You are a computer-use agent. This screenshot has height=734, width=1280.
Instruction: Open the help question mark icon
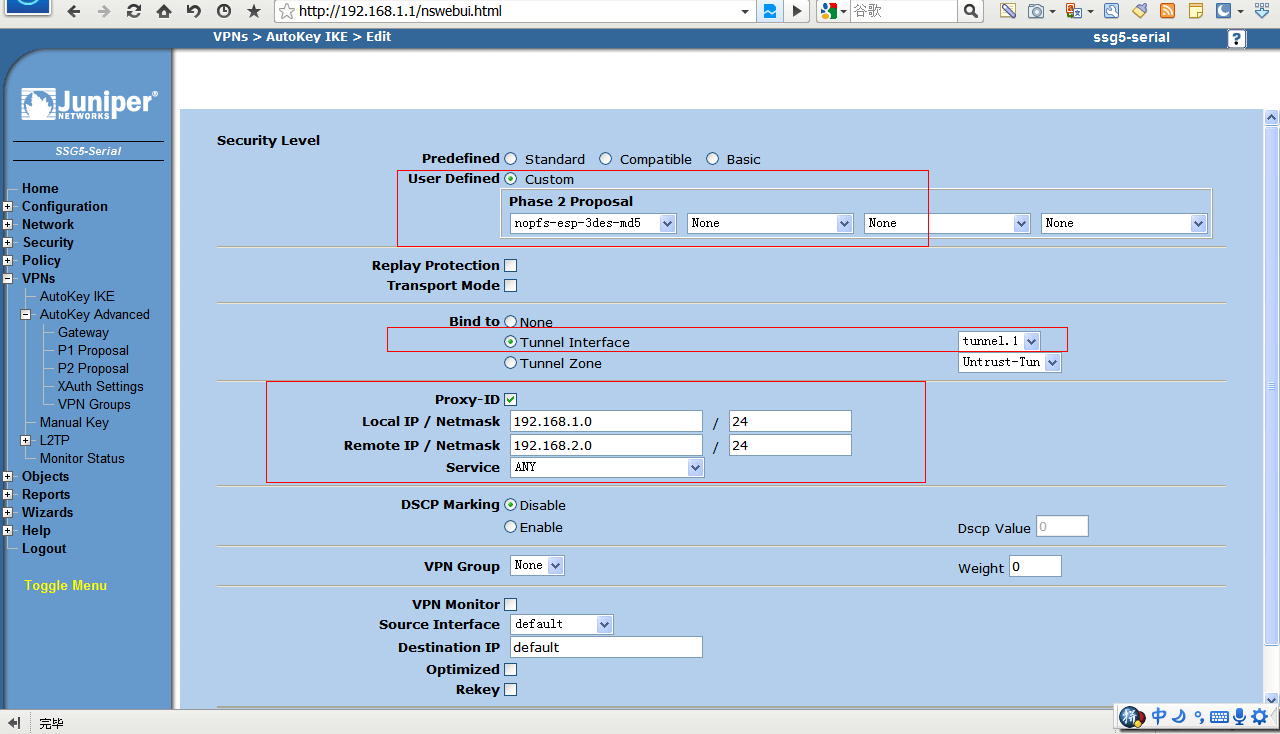tap(1237, 39)
